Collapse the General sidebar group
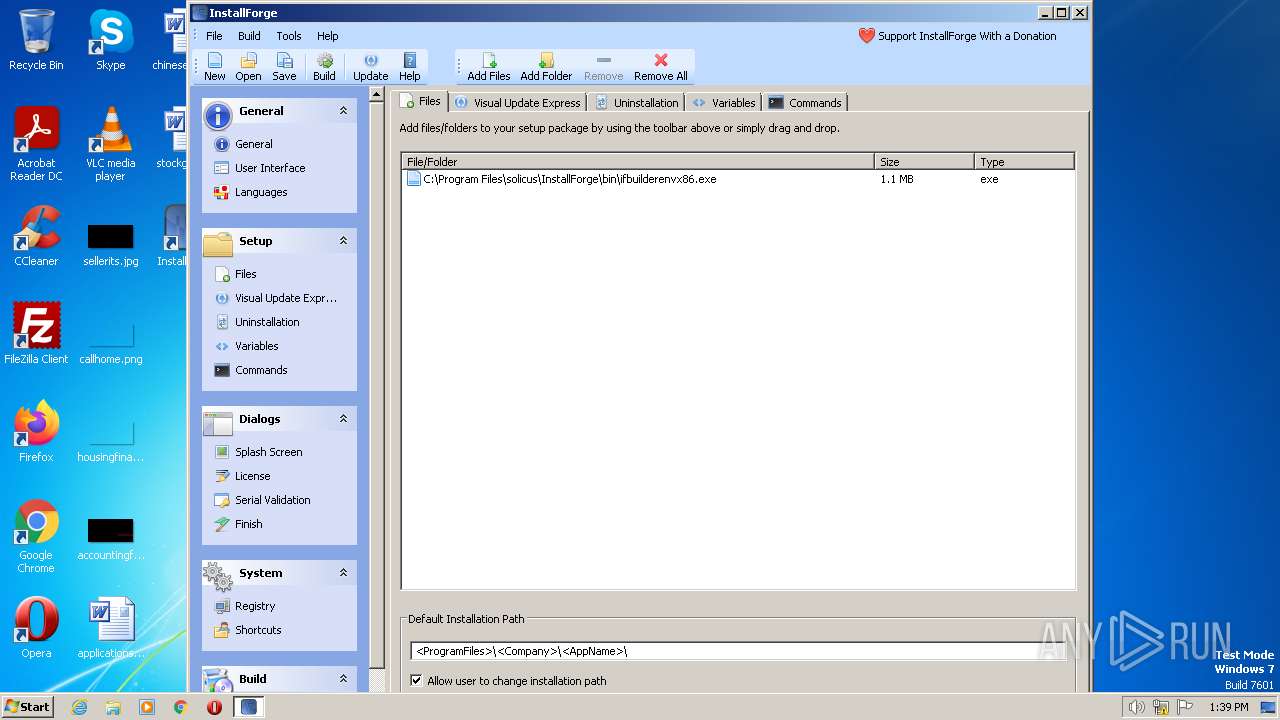1280x720 pixels. click(343, 111)
